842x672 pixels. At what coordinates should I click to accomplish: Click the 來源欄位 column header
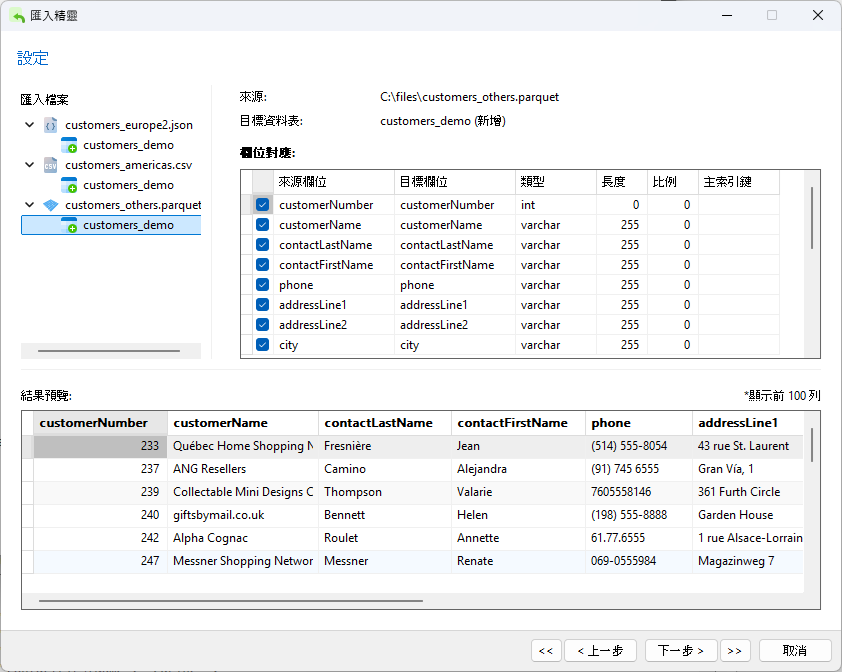[x=334, y=182]
